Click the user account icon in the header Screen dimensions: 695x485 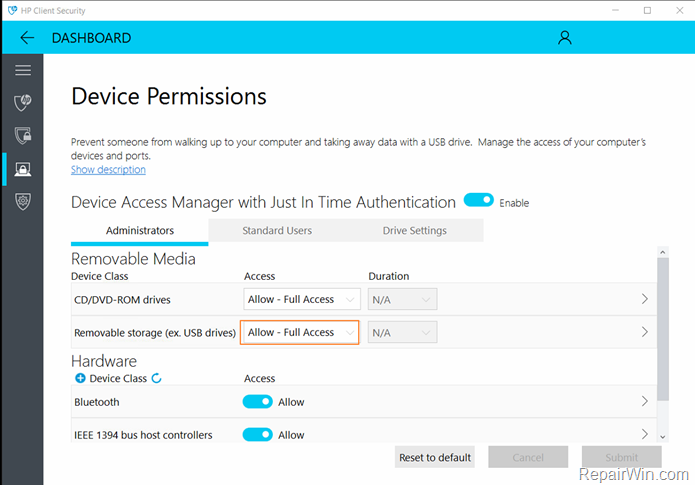click(565, 38)
